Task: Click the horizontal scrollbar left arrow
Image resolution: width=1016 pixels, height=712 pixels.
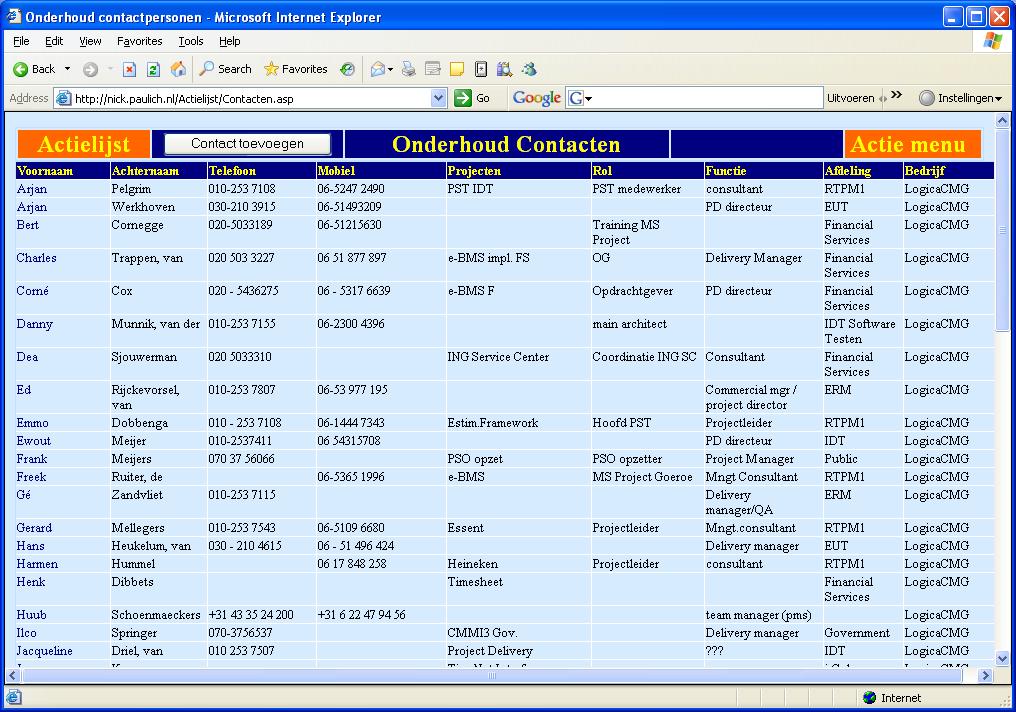Action: click(12, 675)
